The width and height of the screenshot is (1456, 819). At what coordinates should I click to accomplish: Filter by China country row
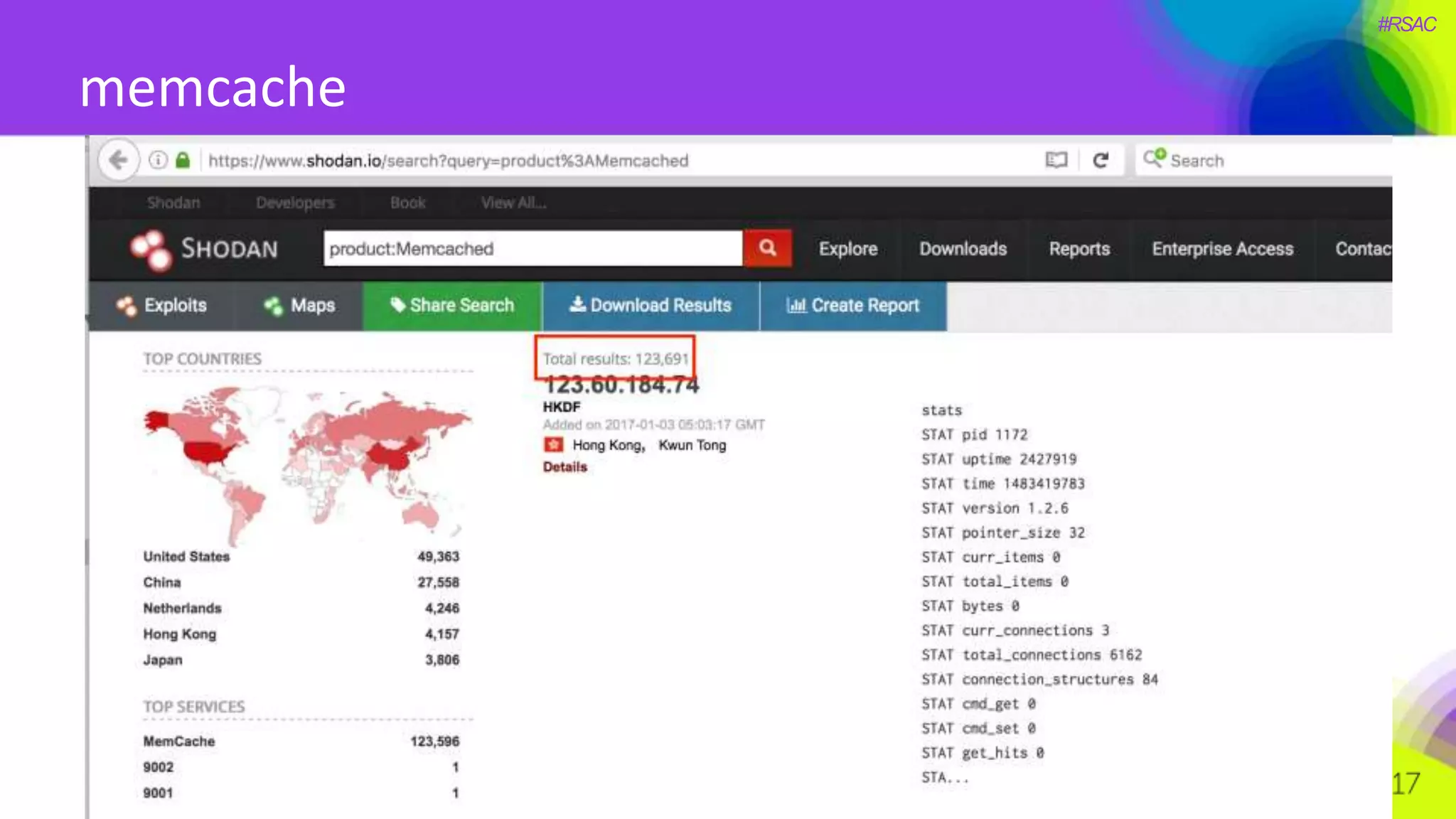coord(301,582)
